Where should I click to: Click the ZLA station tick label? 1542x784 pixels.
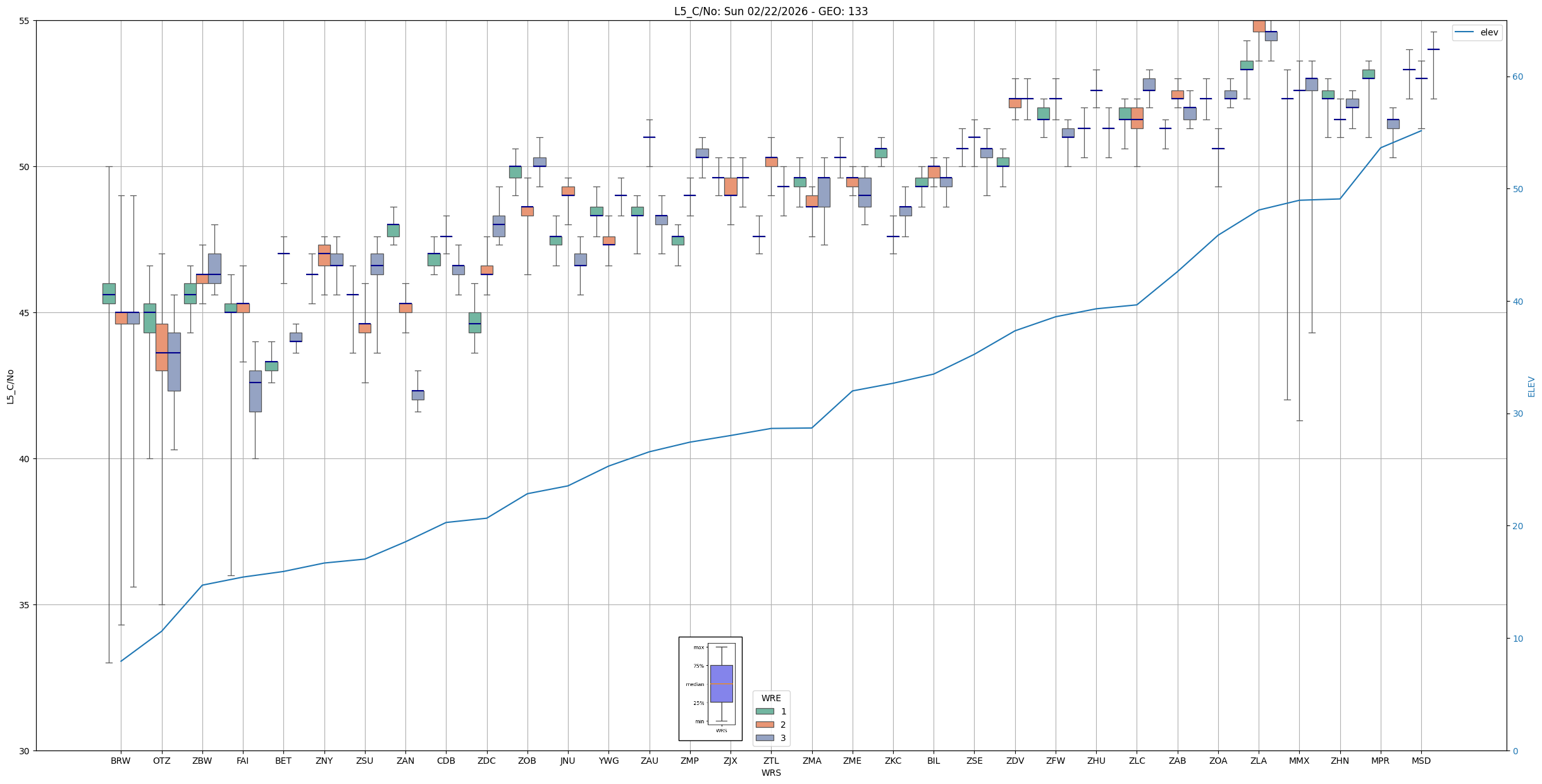(1258, 761)
